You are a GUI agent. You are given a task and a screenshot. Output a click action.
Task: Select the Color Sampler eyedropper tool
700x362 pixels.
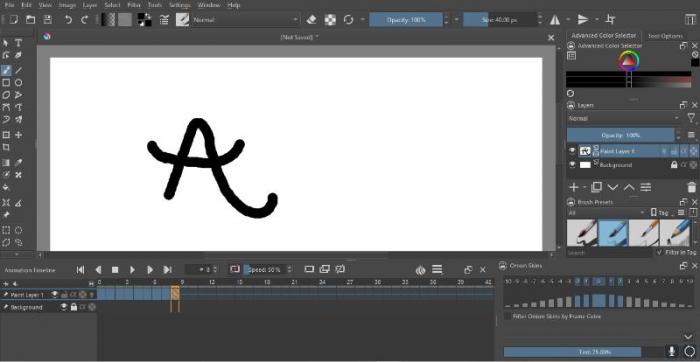18,162
